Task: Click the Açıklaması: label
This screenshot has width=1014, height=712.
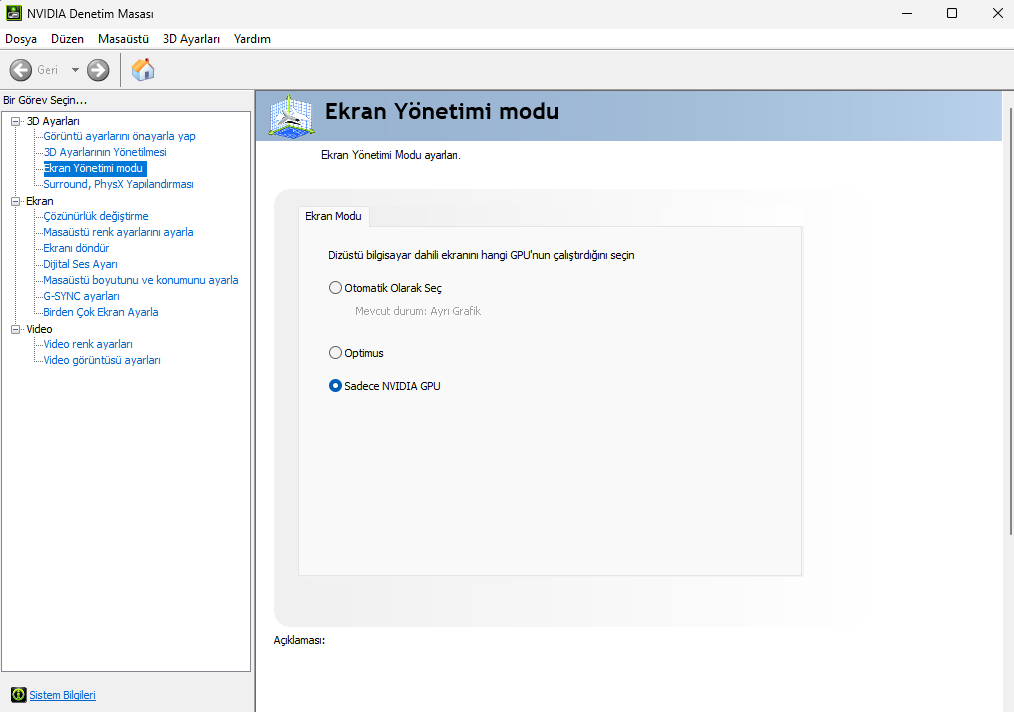Action: click(x=299, y=640)
